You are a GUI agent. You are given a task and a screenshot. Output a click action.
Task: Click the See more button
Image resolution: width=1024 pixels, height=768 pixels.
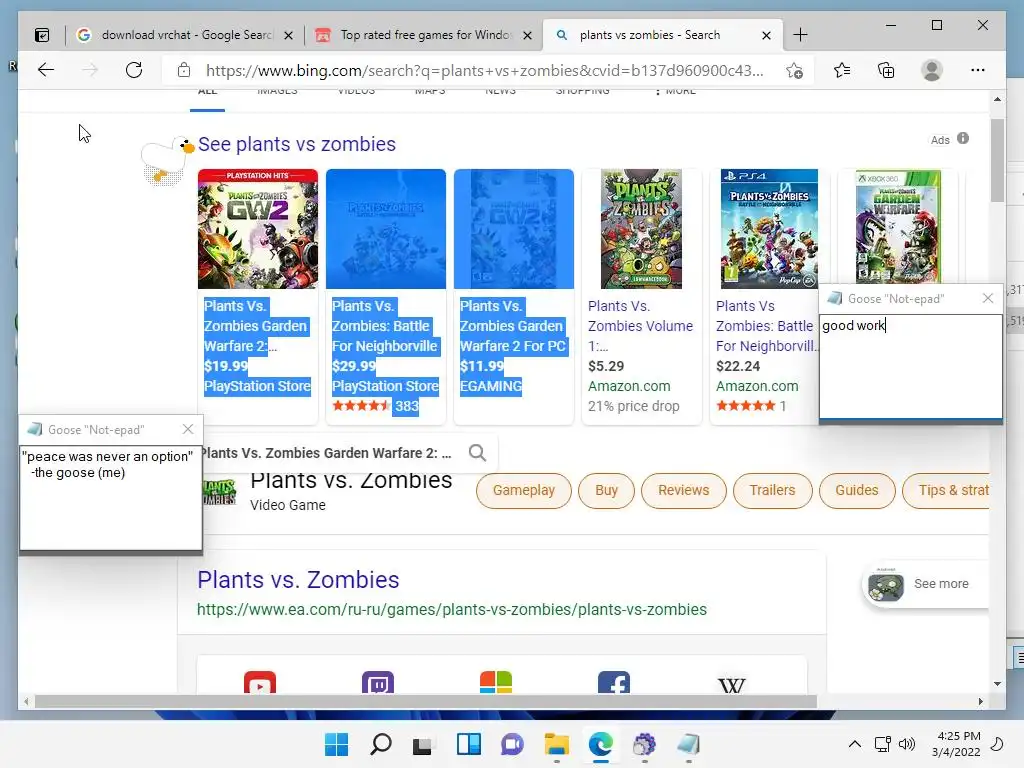[925, 584]
